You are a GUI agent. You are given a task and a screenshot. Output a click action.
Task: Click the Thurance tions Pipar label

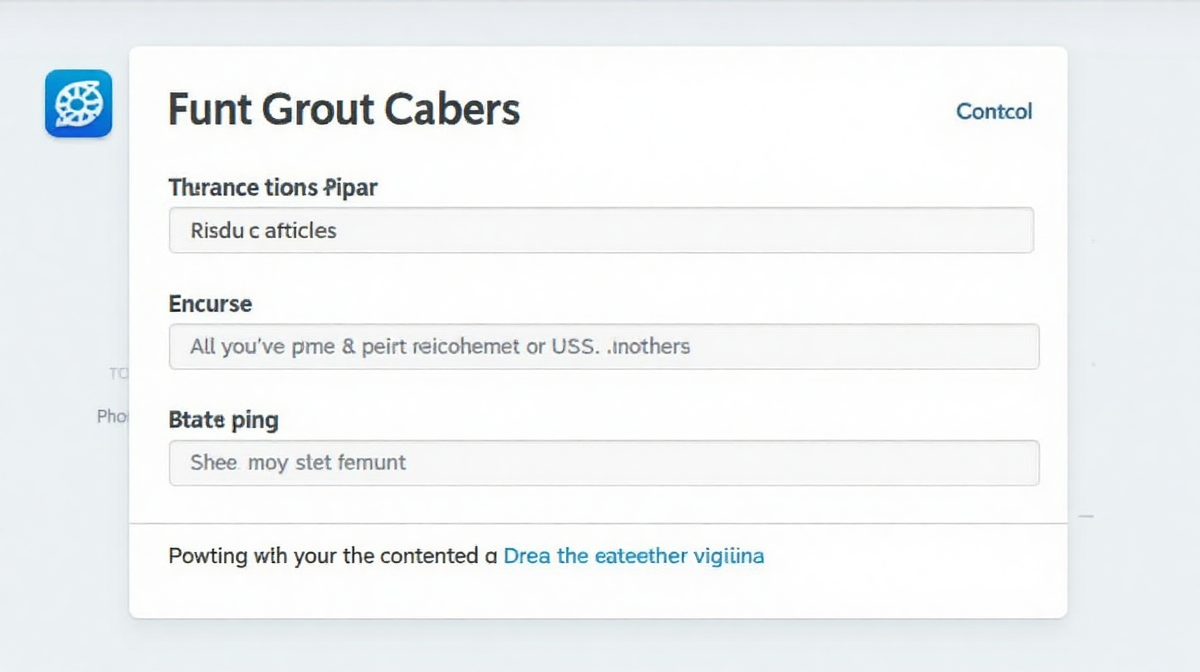[272, 187]
